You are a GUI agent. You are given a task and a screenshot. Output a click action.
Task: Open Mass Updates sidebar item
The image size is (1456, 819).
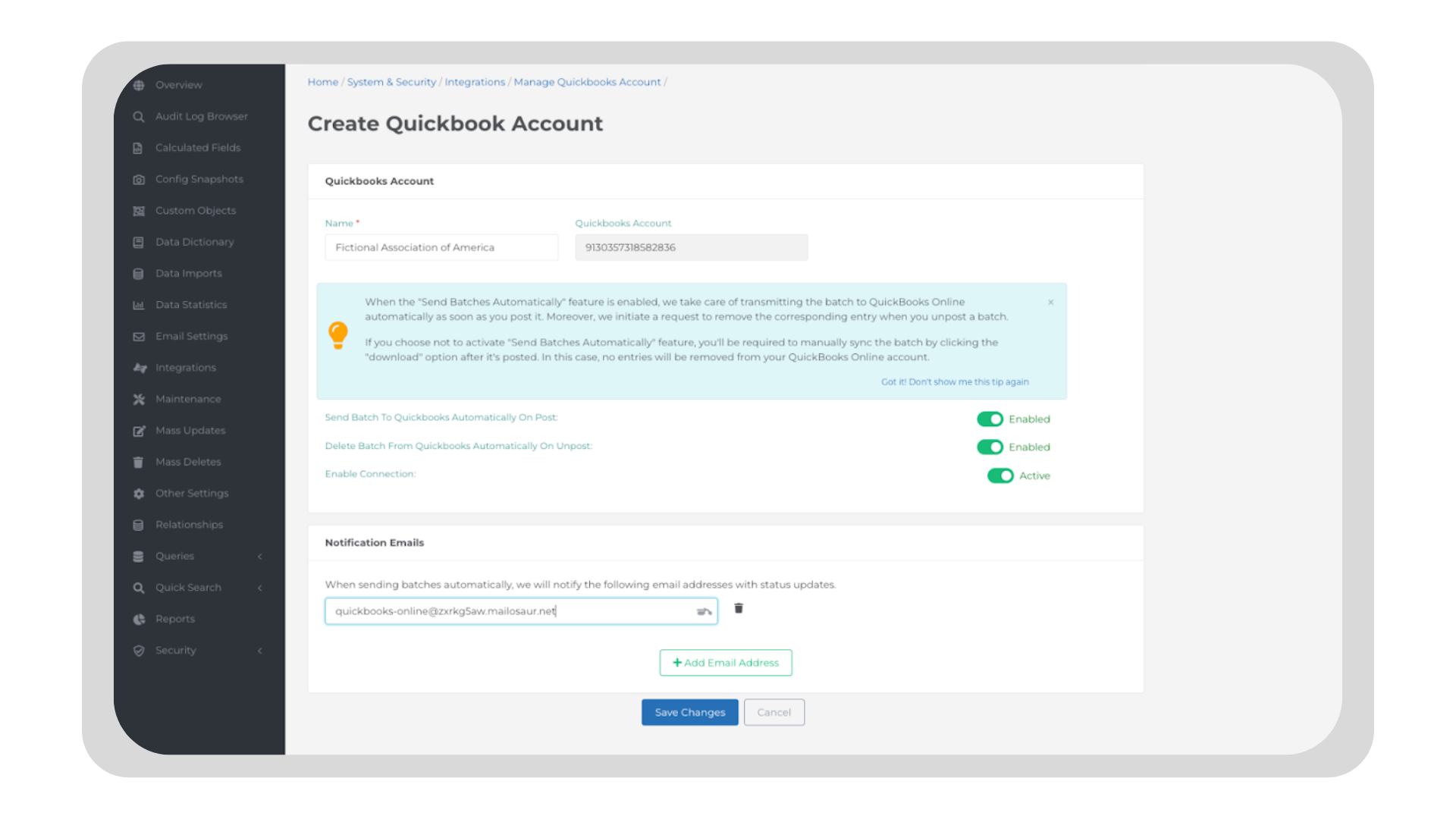(190, 431)
